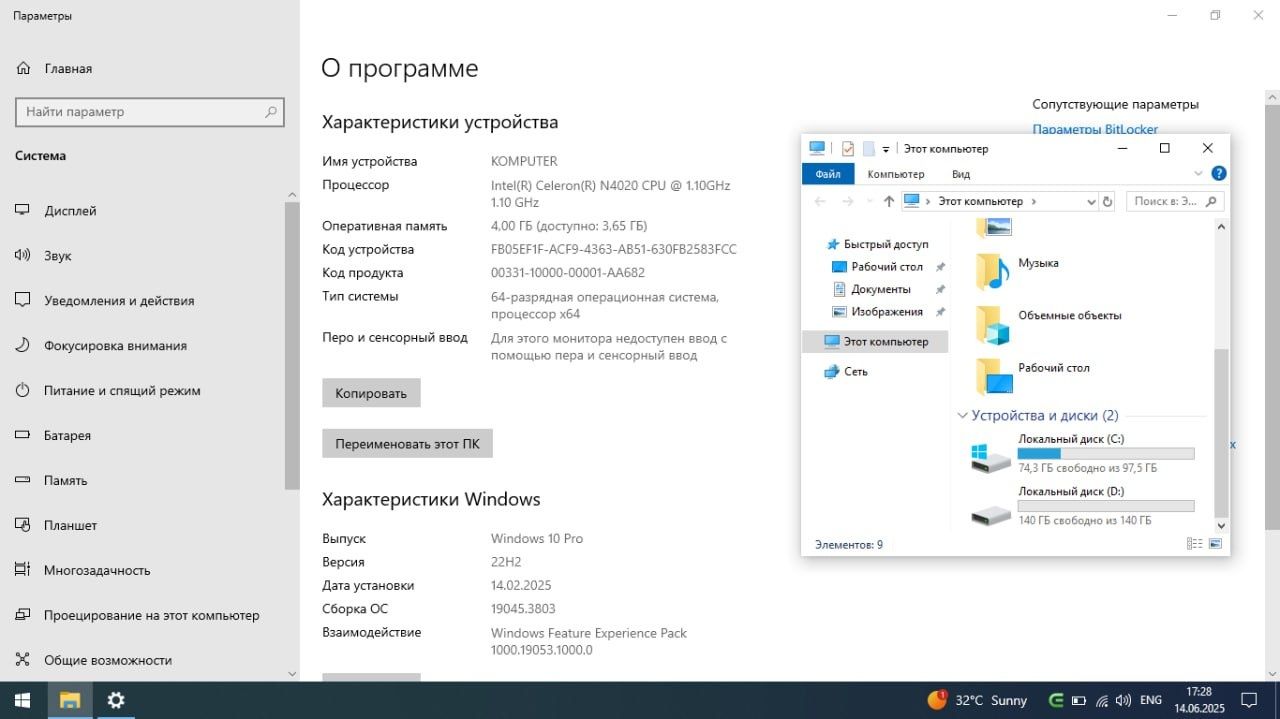Click File Explorer taskbar icon

point(70,700)
